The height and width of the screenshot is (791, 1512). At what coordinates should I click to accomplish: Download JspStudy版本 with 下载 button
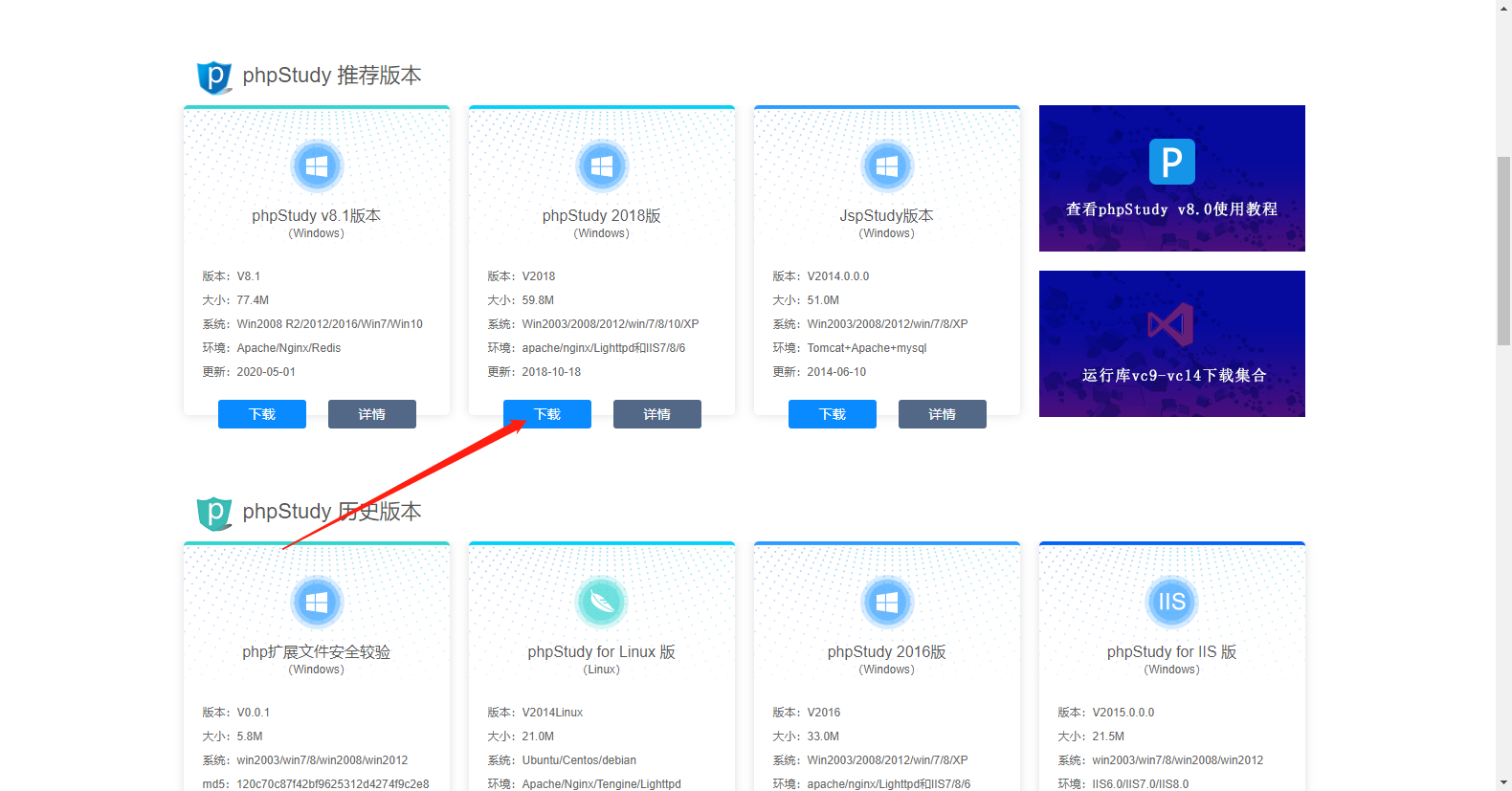coord(833,414)
